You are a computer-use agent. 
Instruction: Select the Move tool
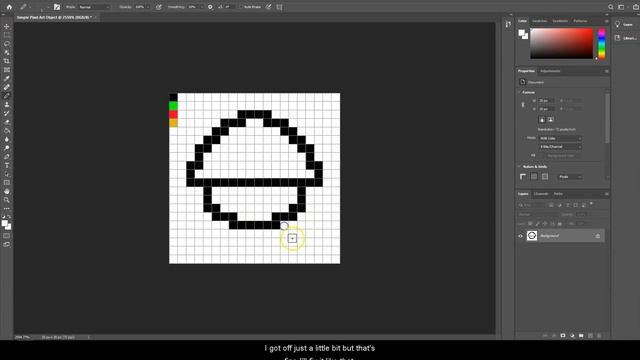(x=7, y=27)
